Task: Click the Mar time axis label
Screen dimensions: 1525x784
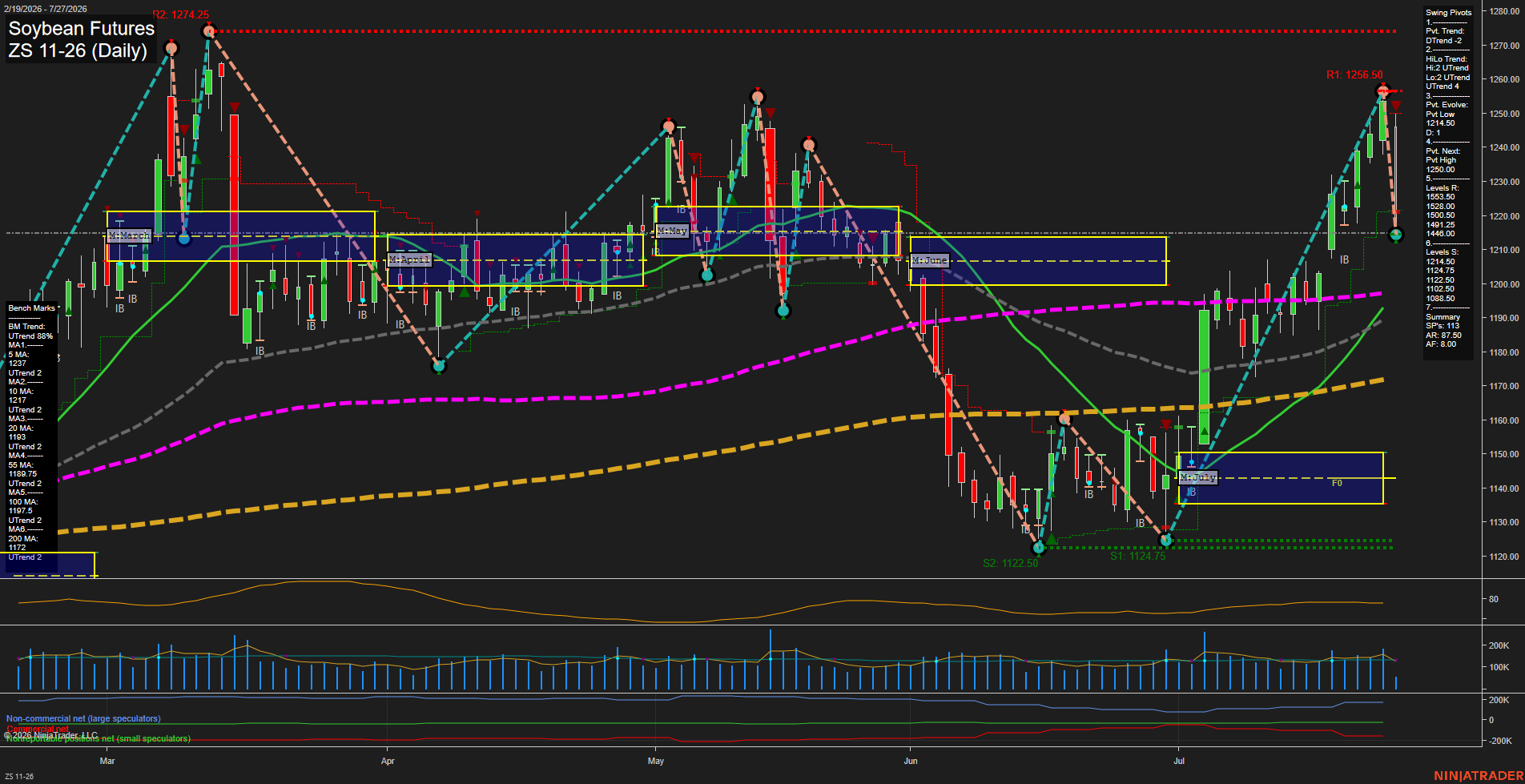Action: [x=107, y=761]
